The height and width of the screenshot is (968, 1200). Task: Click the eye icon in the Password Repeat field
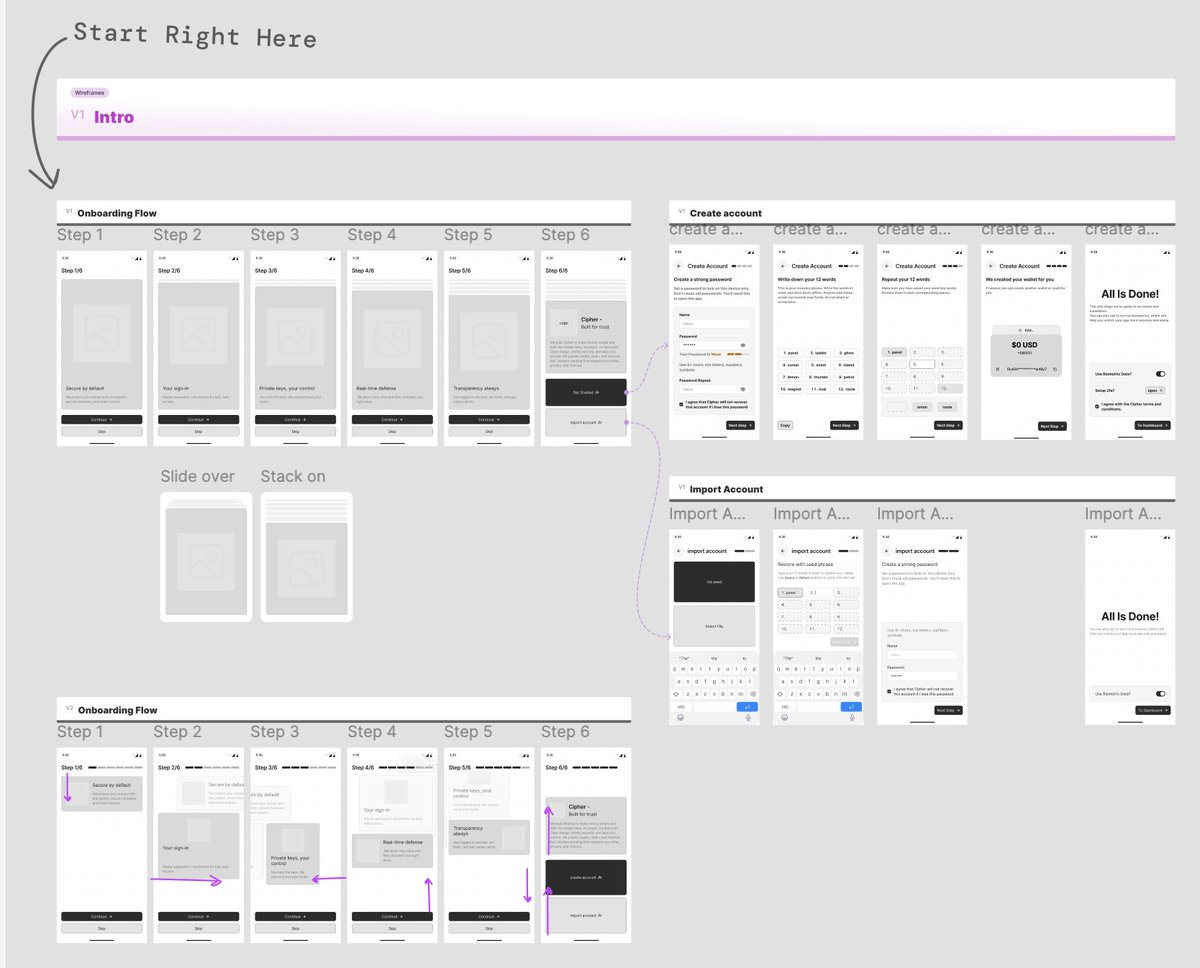point(744,388)
